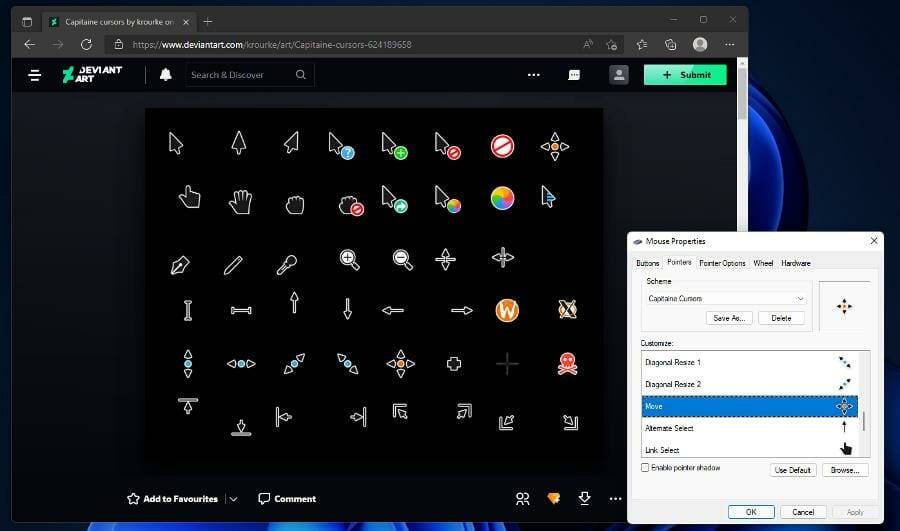Expand the arrow beside Add to Favourites
The height and width of the screenshot is (531, 900).
click(233, 499)
